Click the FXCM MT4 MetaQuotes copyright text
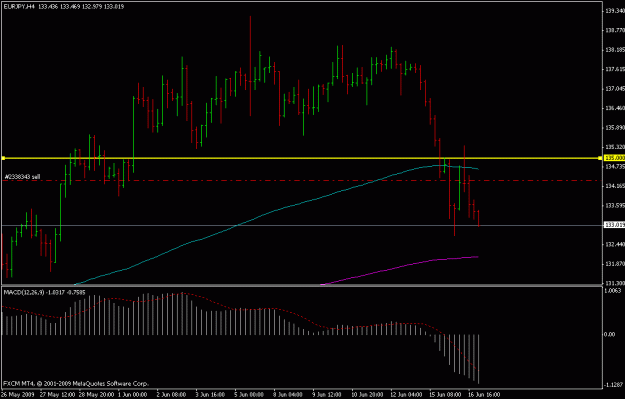 click(76, 383)
